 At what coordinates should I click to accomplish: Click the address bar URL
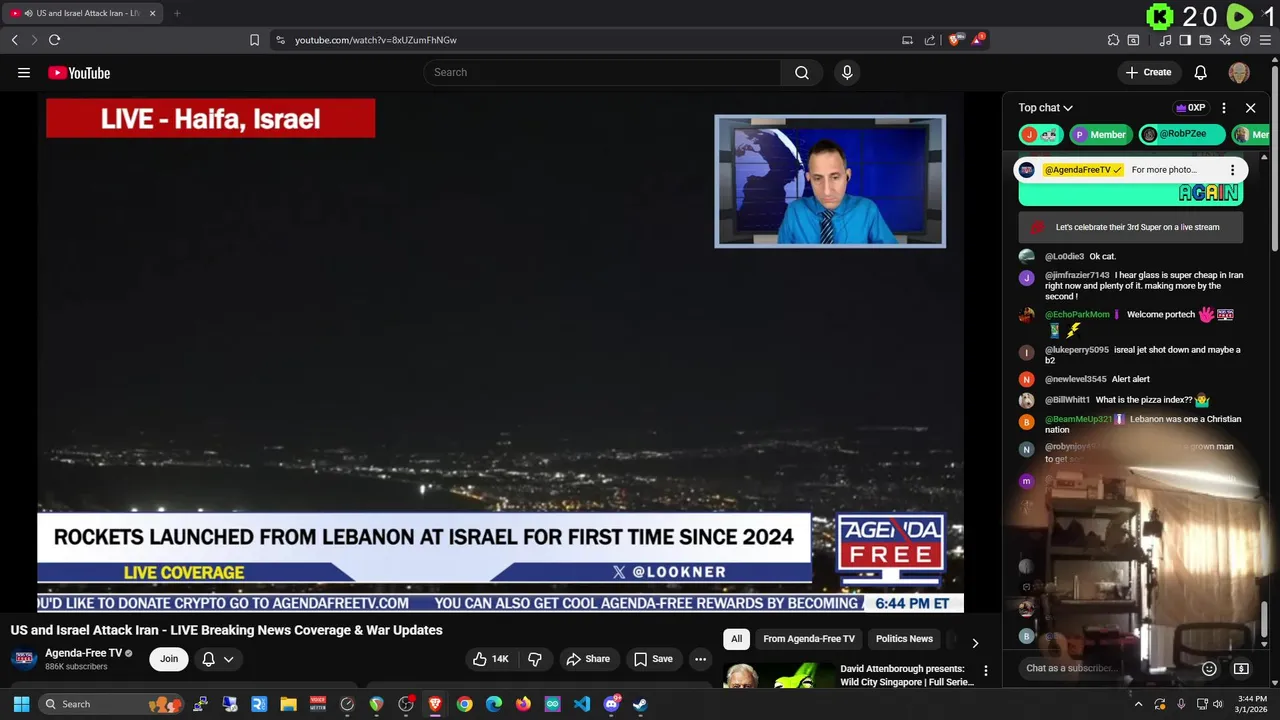point(376,40)
